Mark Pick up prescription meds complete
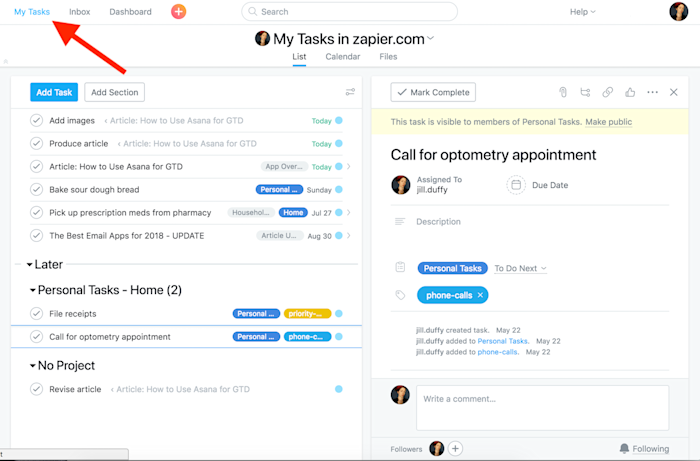Screen dimensions: 700x461 37,212
